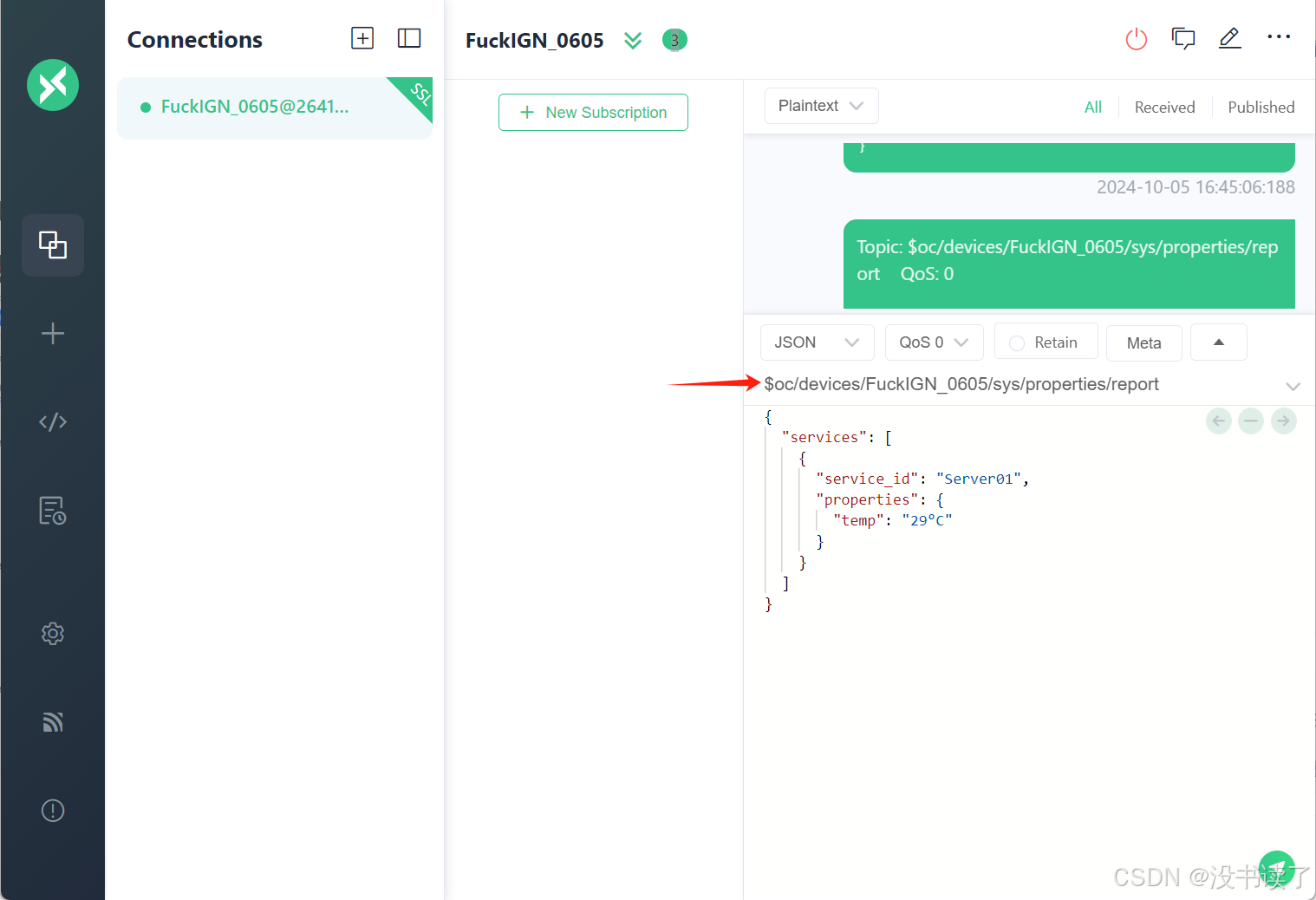Open the Log page icon in the sidebar
Image resolution: width=1316 pixels, height=900 pixels.
point(53,511)
